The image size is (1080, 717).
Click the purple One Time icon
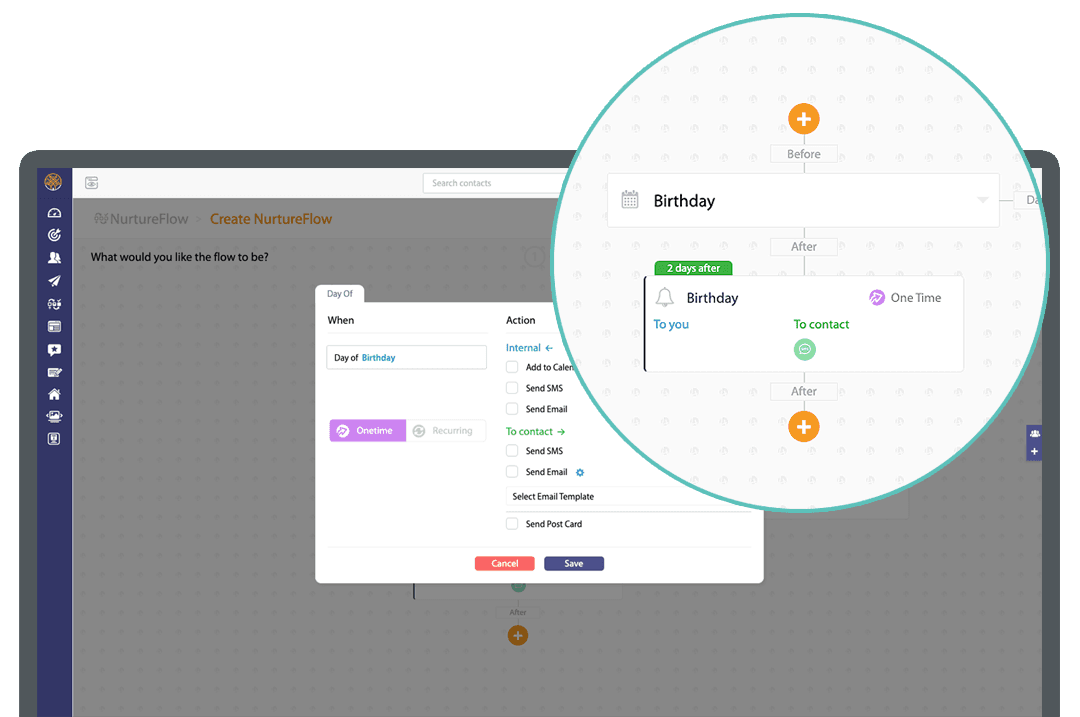tap(876, 298)
